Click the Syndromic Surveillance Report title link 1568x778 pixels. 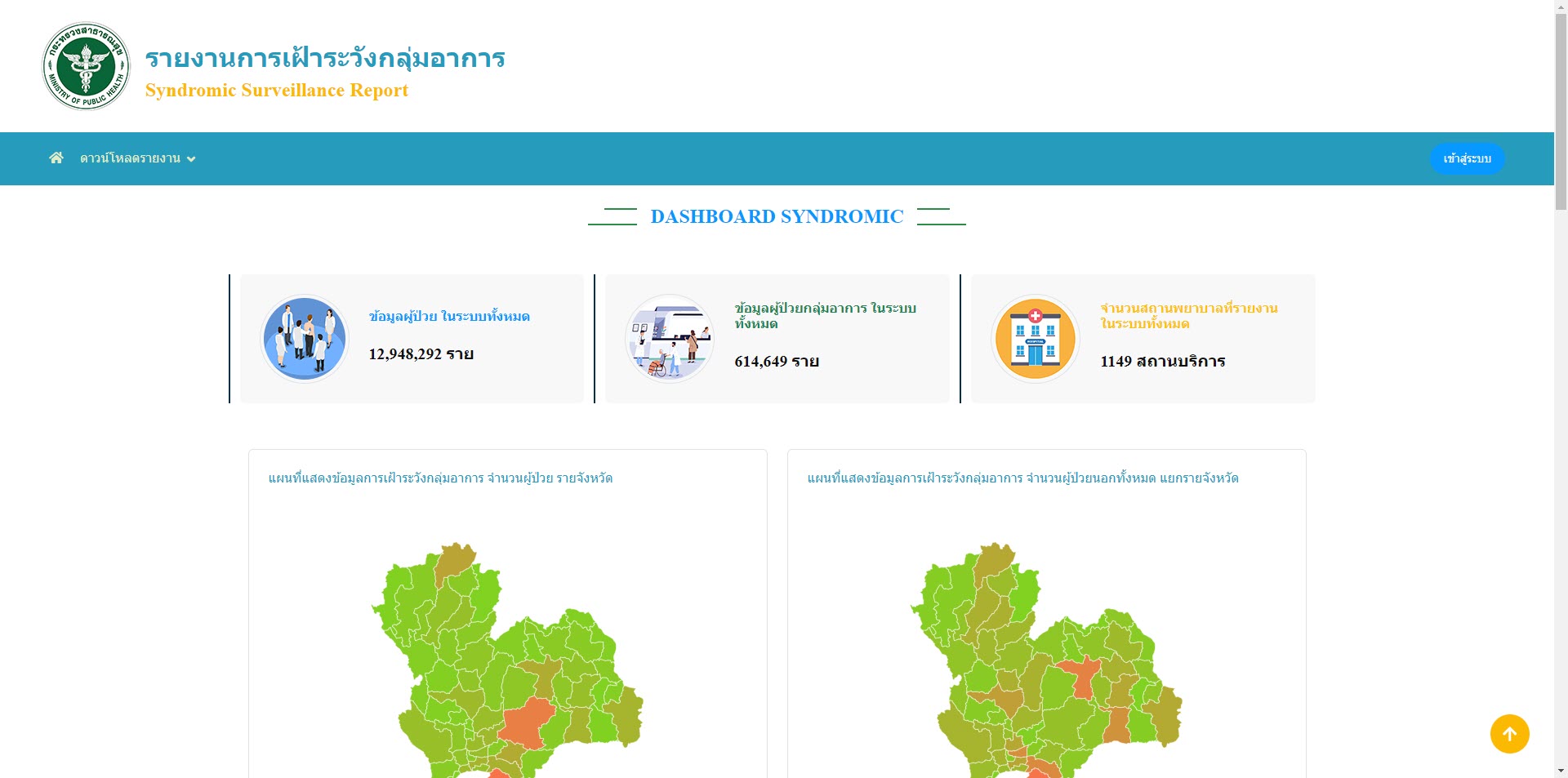(275, 90)
